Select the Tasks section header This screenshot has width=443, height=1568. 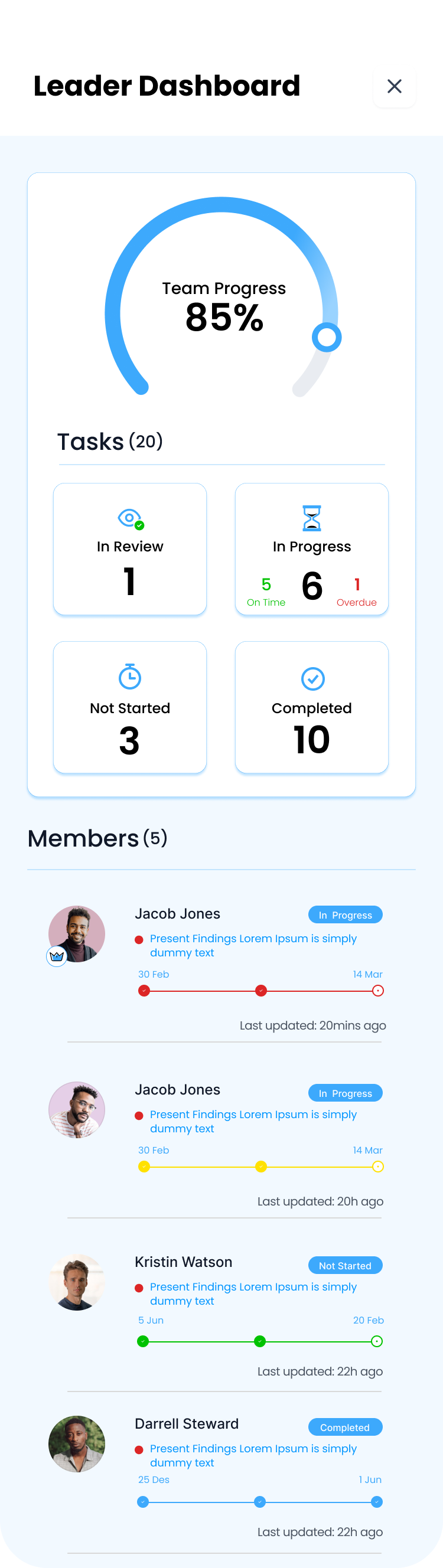[x=109, y=440]
